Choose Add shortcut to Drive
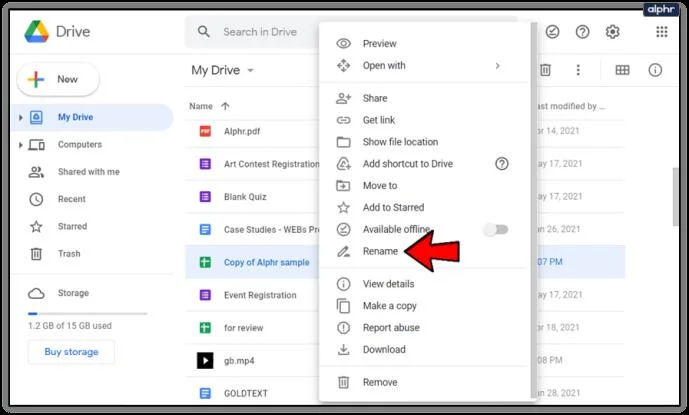689x415 pixels. pyautogui.click(x=407, y=164)
